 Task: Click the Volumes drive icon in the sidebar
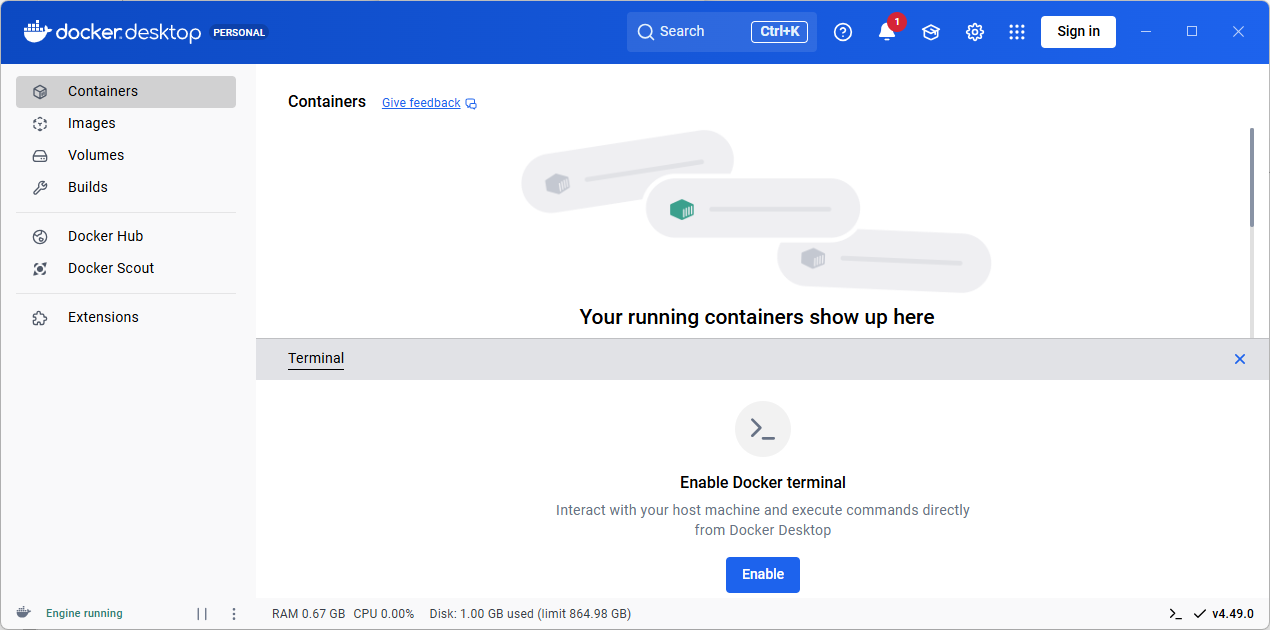click(x=40, y=155)
